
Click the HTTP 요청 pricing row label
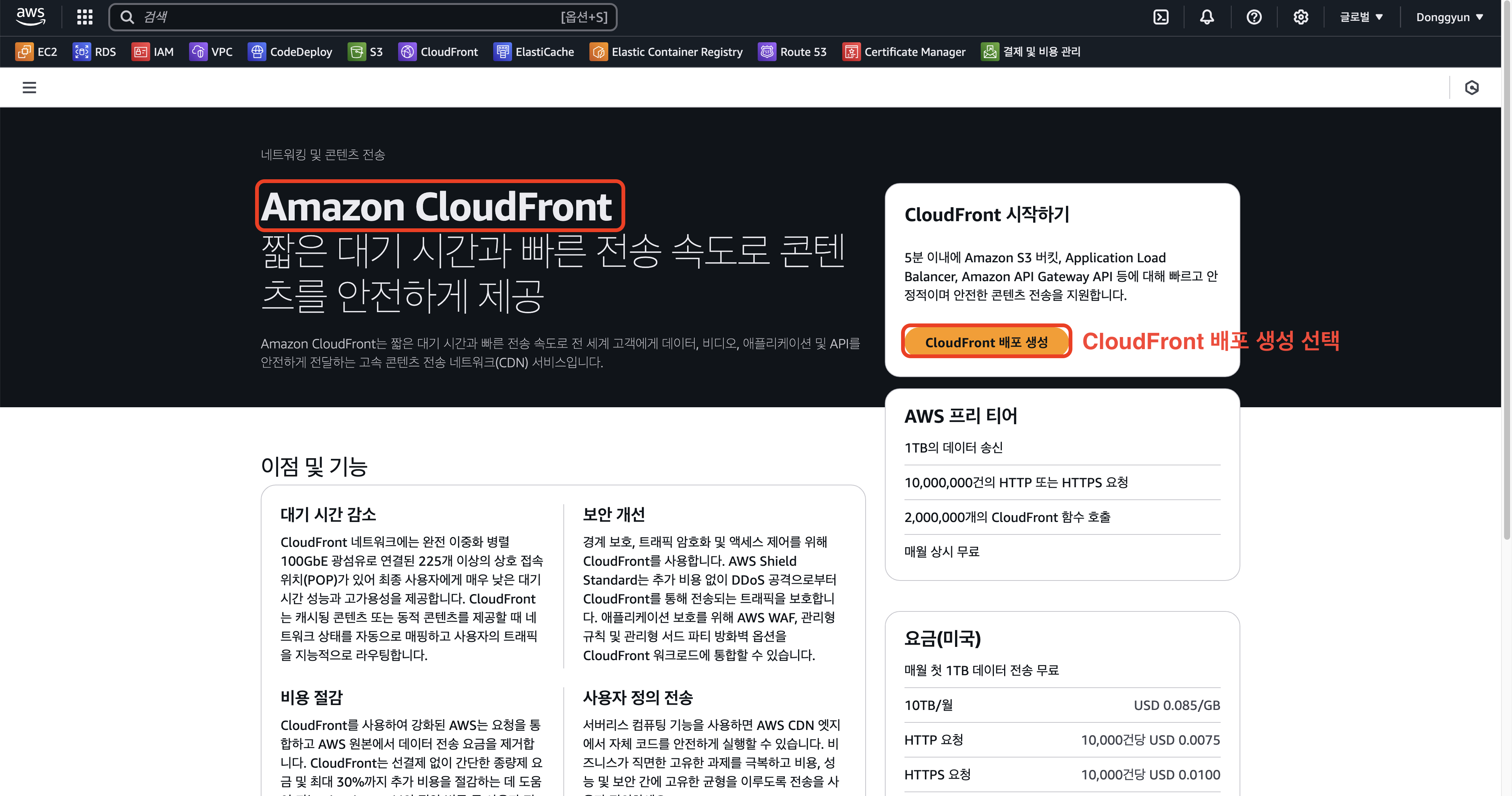934,740
